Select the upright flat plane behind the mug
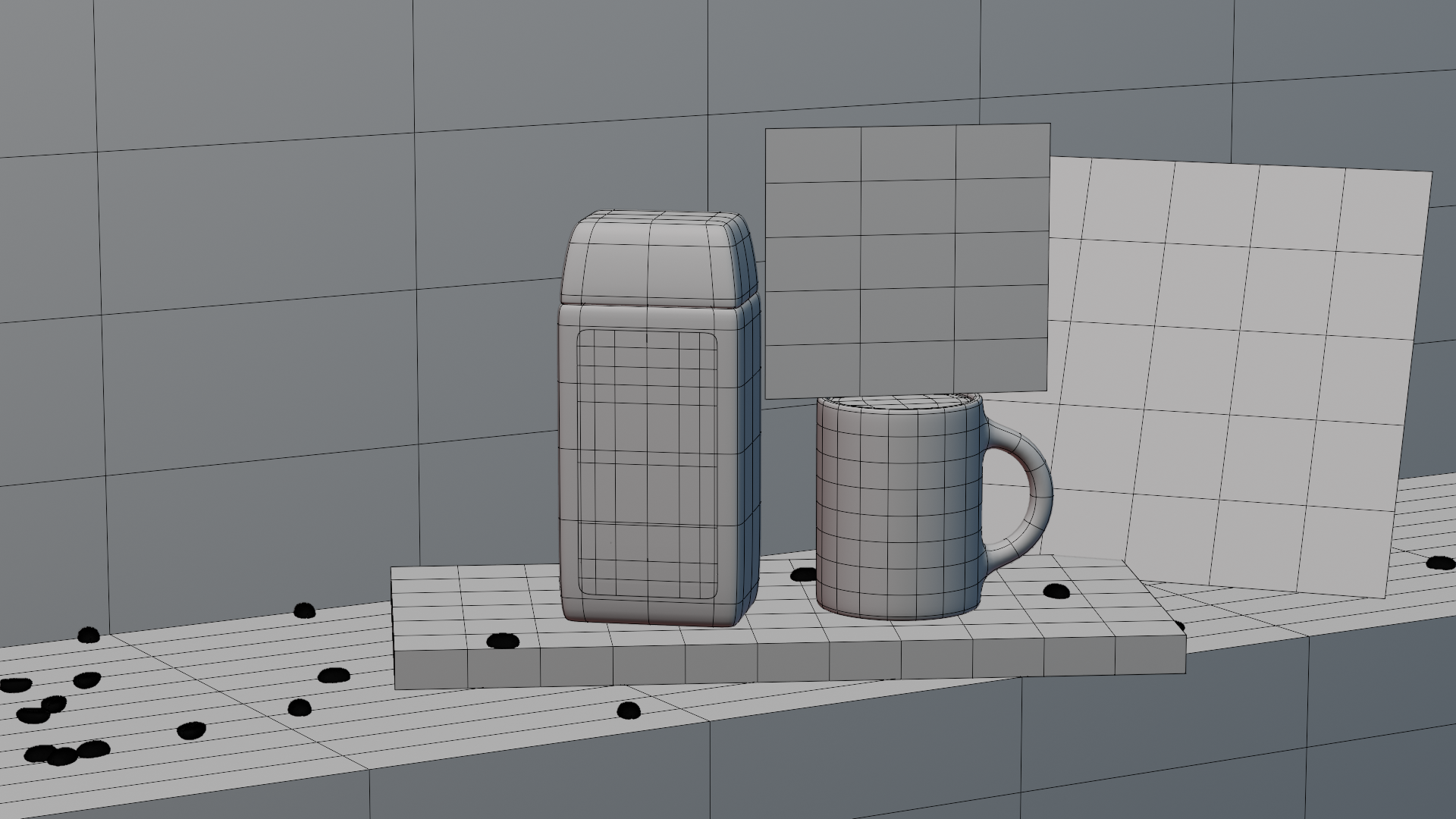The image size is (1456, 819). pyautogui.click(x=907, y=262)
